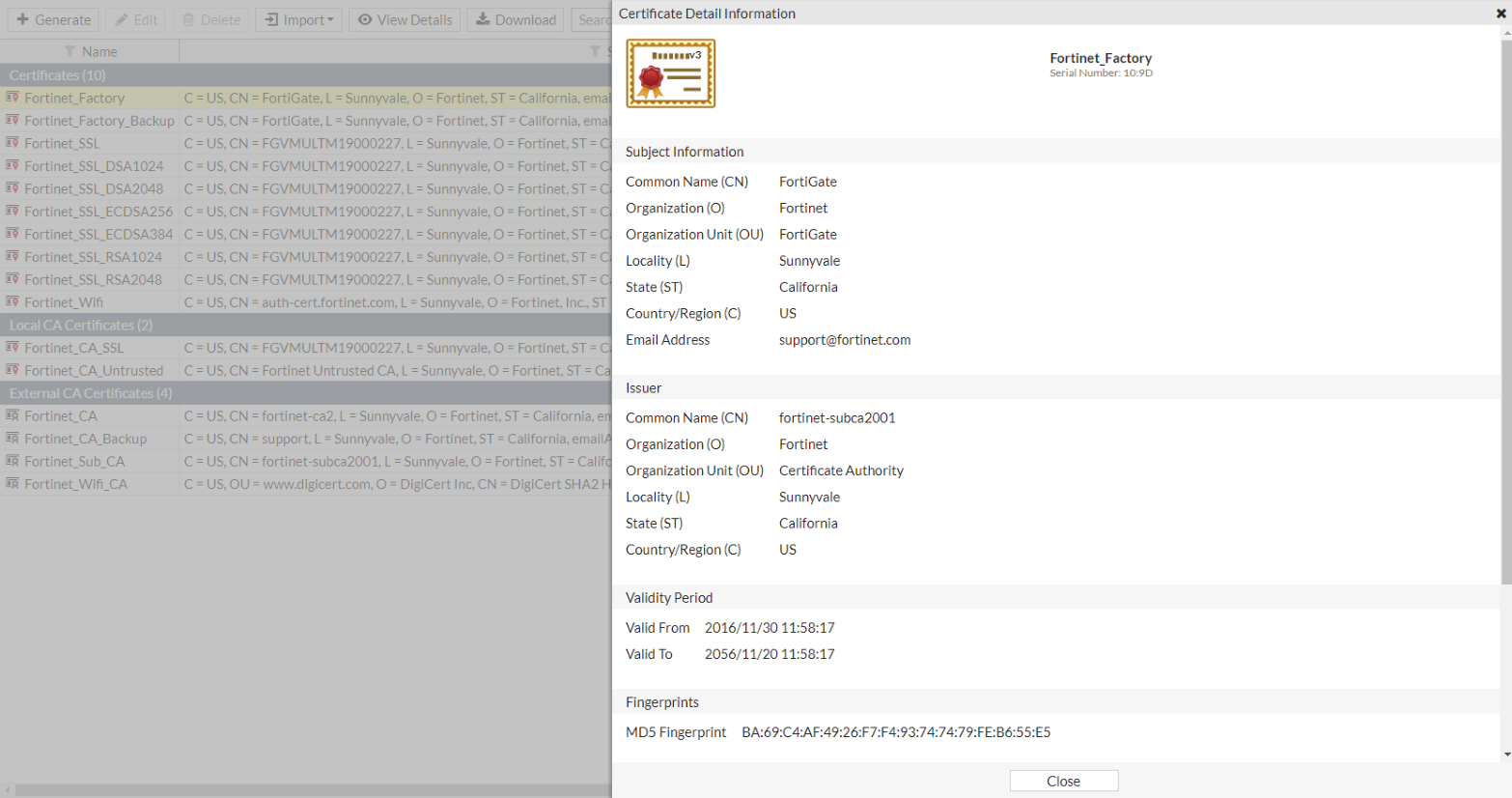
Task: Click the Valid From date 2016/11/30 11:58:17
Action: click(x=770, y=628)
